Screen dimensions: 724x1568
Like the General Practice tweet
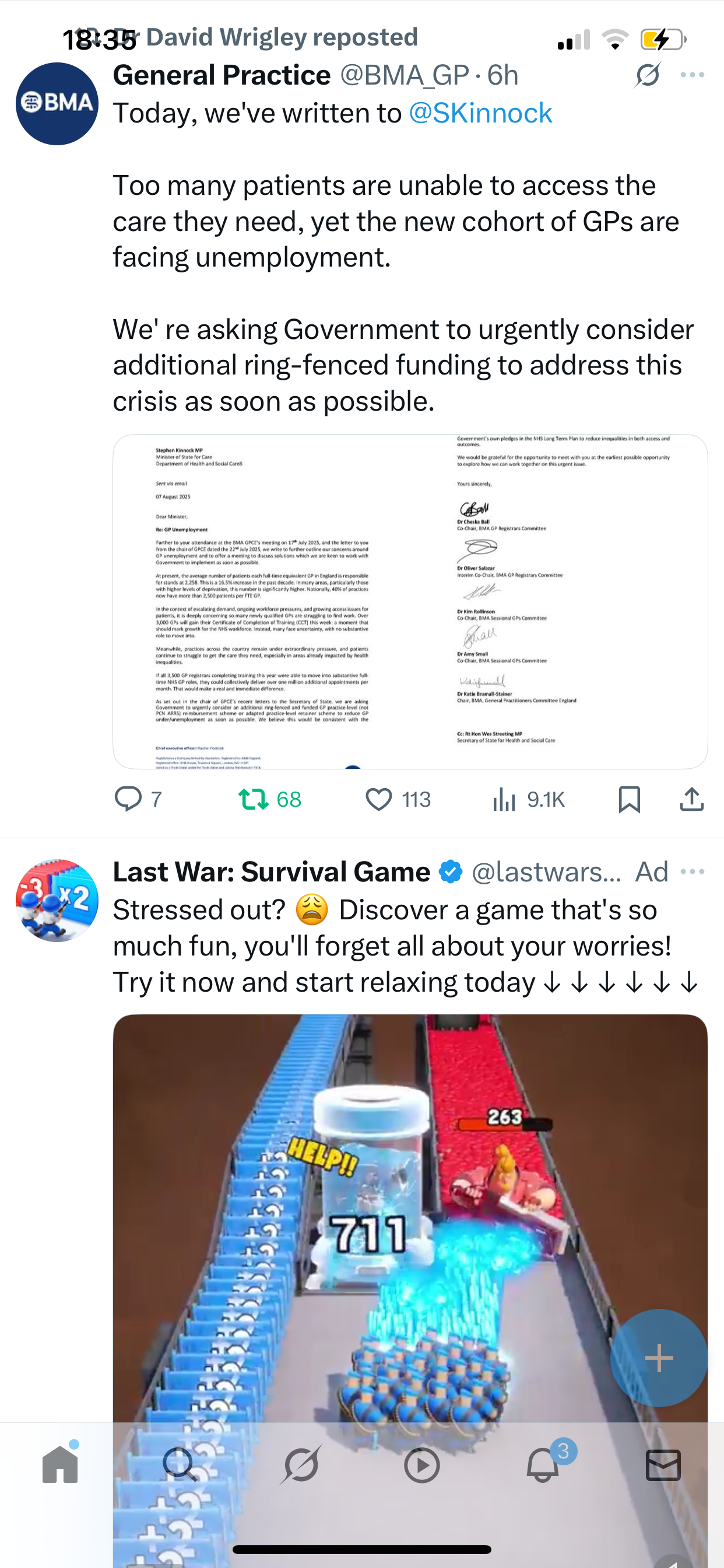(x=398, y=799)
